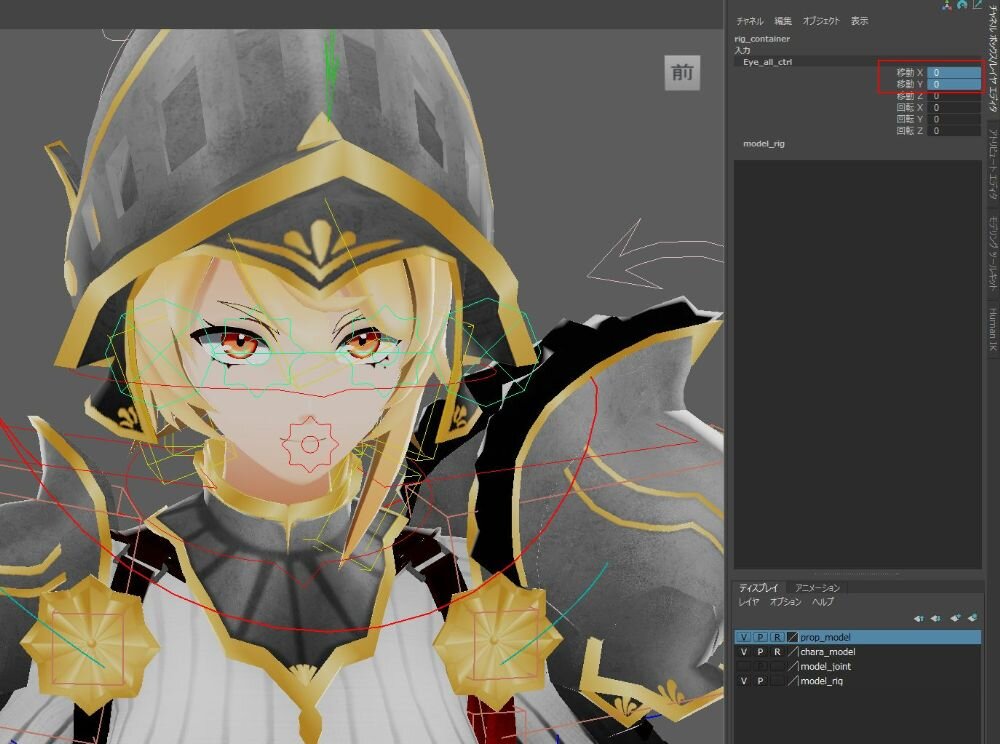Select the model_rig layer row
This screenshot has width=1000, height=744.
821,681
